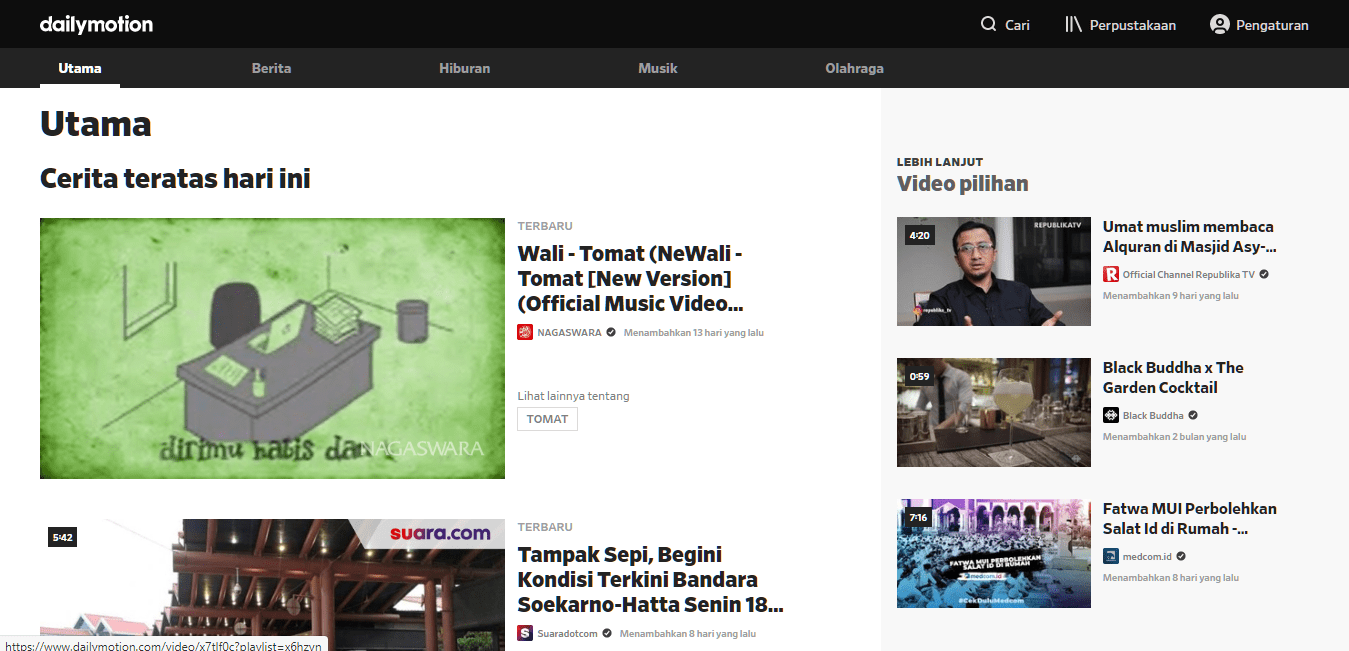Switch to the Hiburan tab
1349x651 pixels.
[x=464, y=68]
